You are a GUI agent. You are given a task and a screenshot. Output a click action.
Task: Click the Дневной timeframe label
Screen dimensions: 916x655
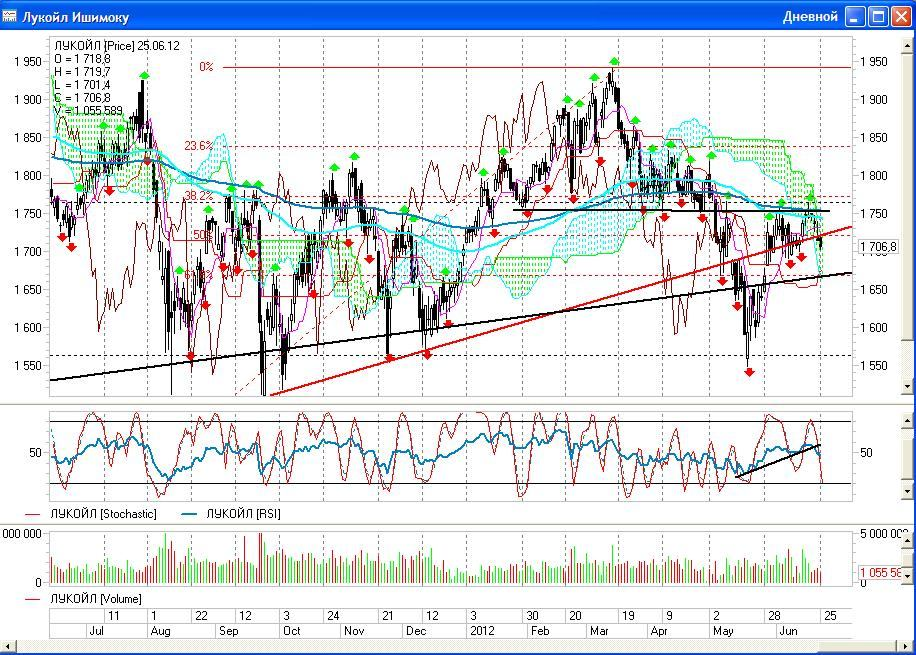(810, 16)
